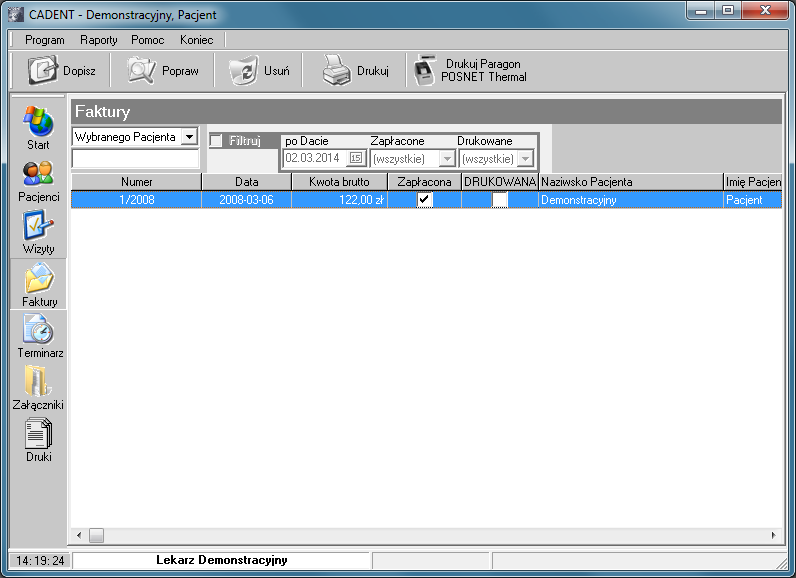Toggle Zapłacona checkbox for invoice 1/2008
The height and width of the screenshot is (578, 796).
pyautogui.click(x=425, y=200)
